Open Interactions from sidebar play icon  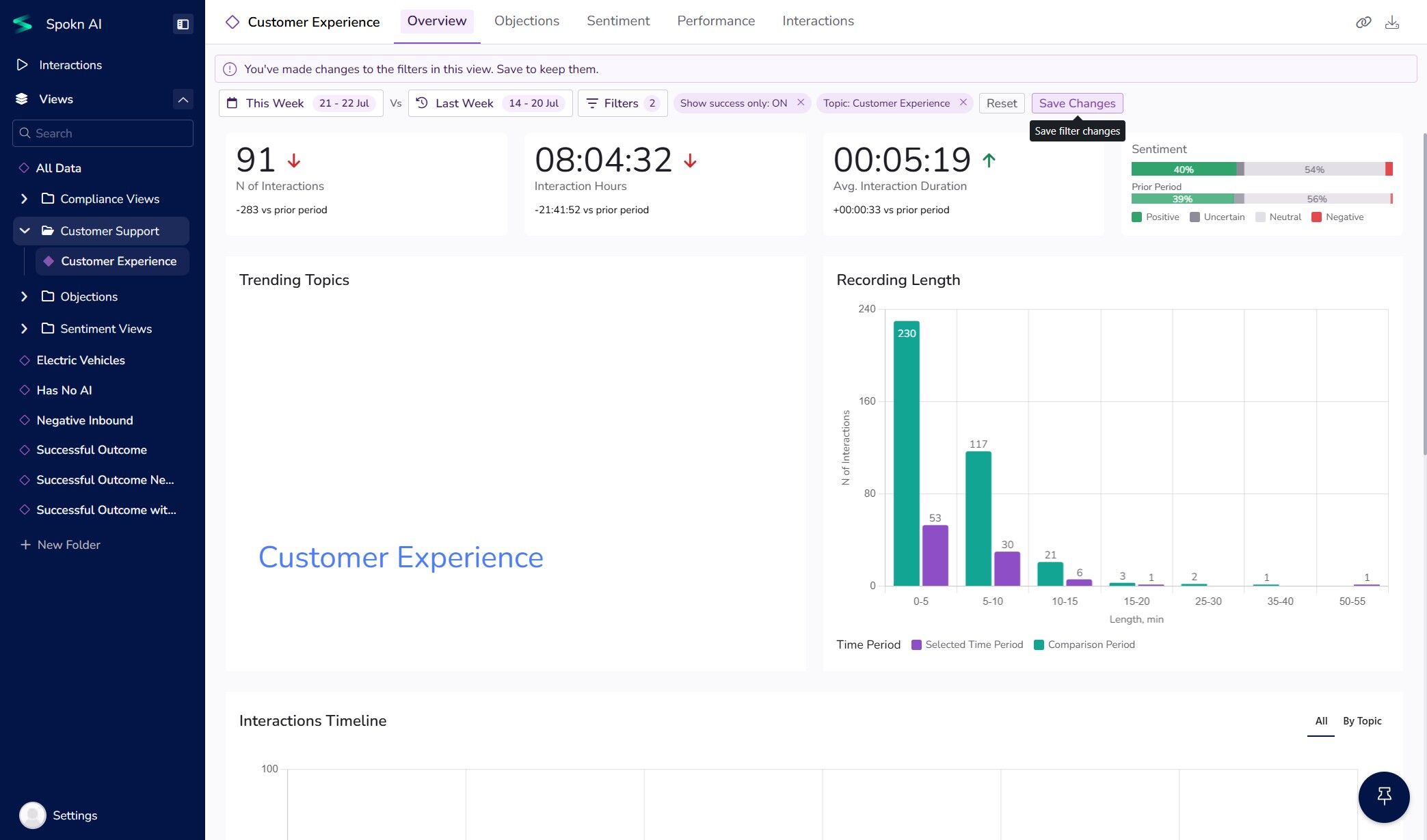[x=23, y=65]
